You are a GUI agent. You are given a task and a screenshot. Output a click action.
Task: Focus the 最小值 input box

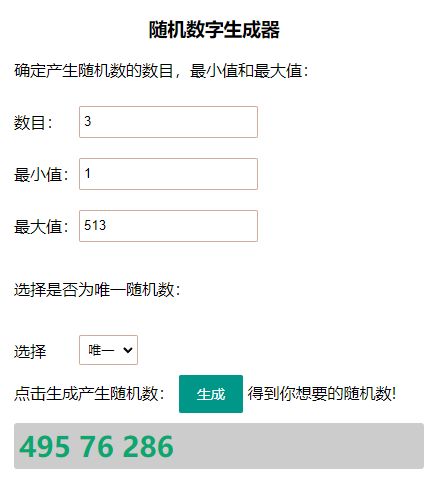168,174
